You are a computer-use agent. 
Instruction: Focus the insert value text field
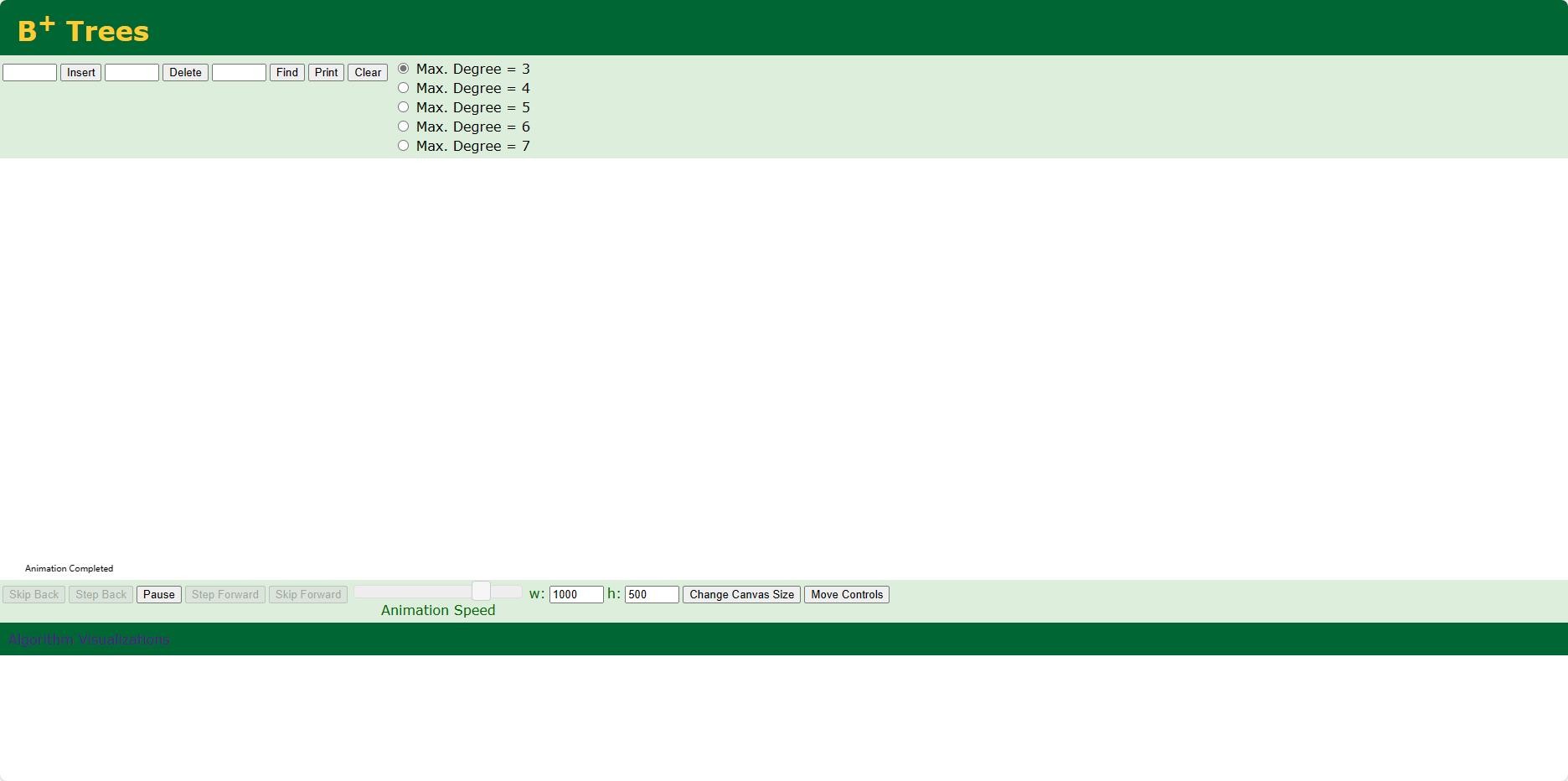click(x=30, y=73)
